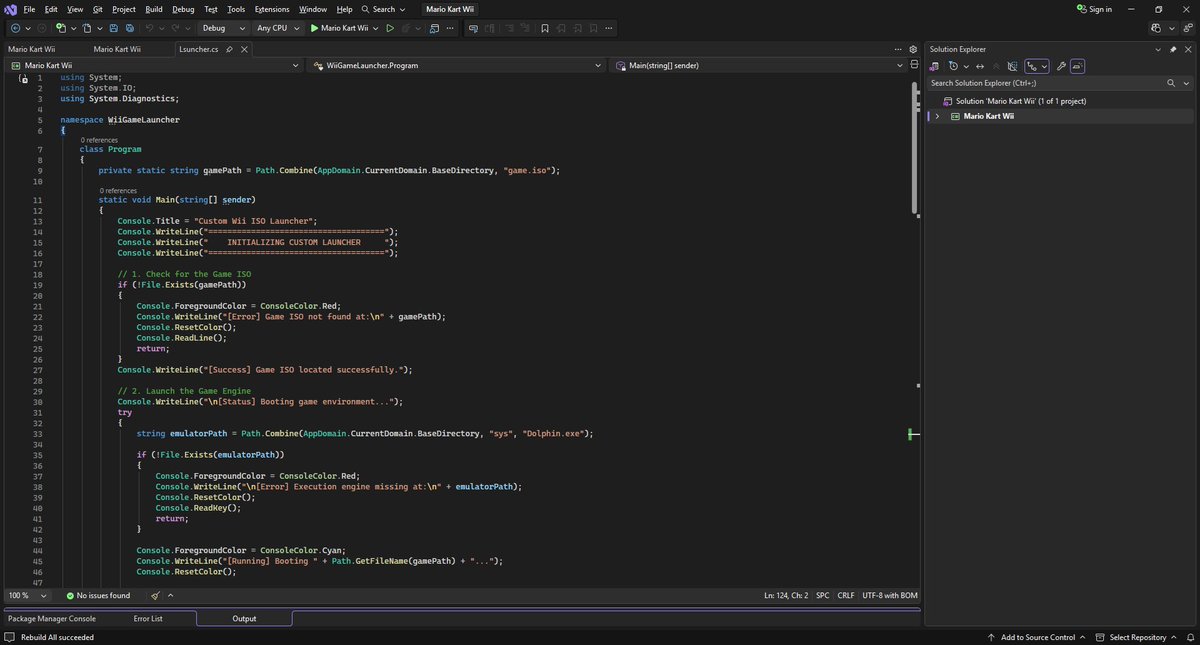
Task: Click Select Repository in status bar
Action: (1137, 637)
